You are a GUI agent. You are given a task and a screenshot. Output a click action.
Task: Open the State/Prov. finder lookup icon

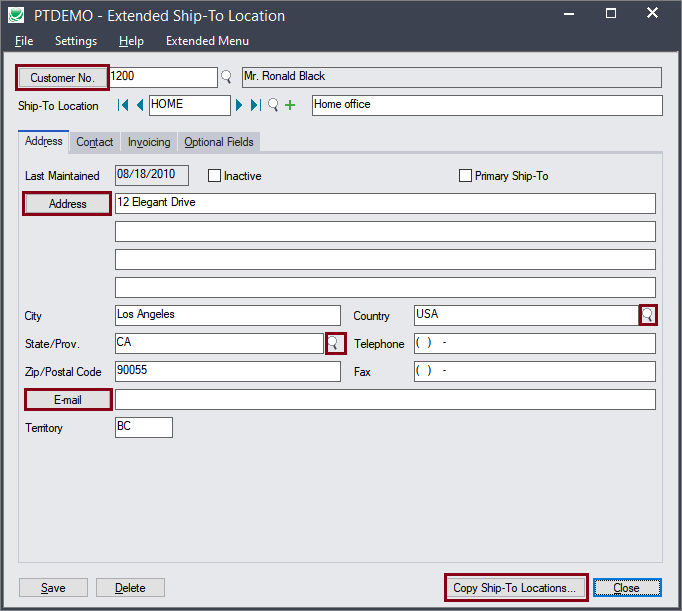[x=334, y=343]
